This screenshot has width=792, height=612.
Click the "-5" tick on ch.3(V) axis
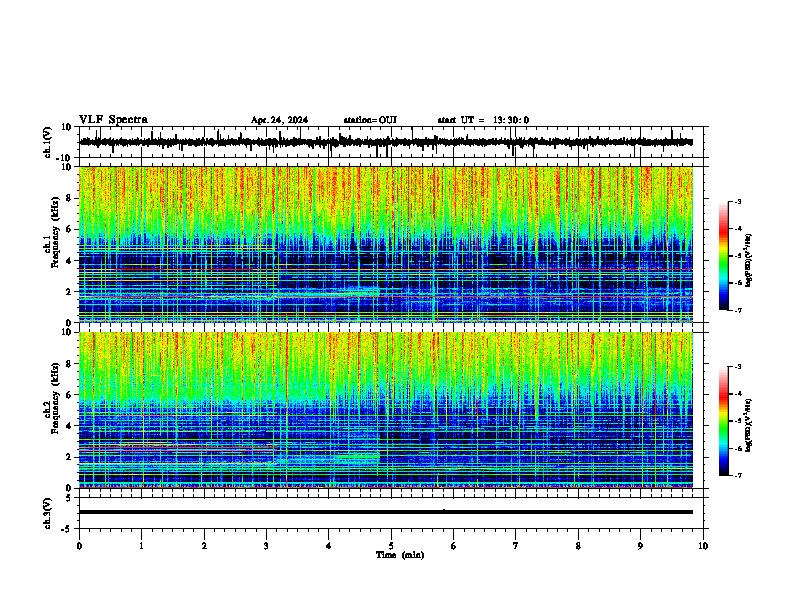click(x=67, y=529)
